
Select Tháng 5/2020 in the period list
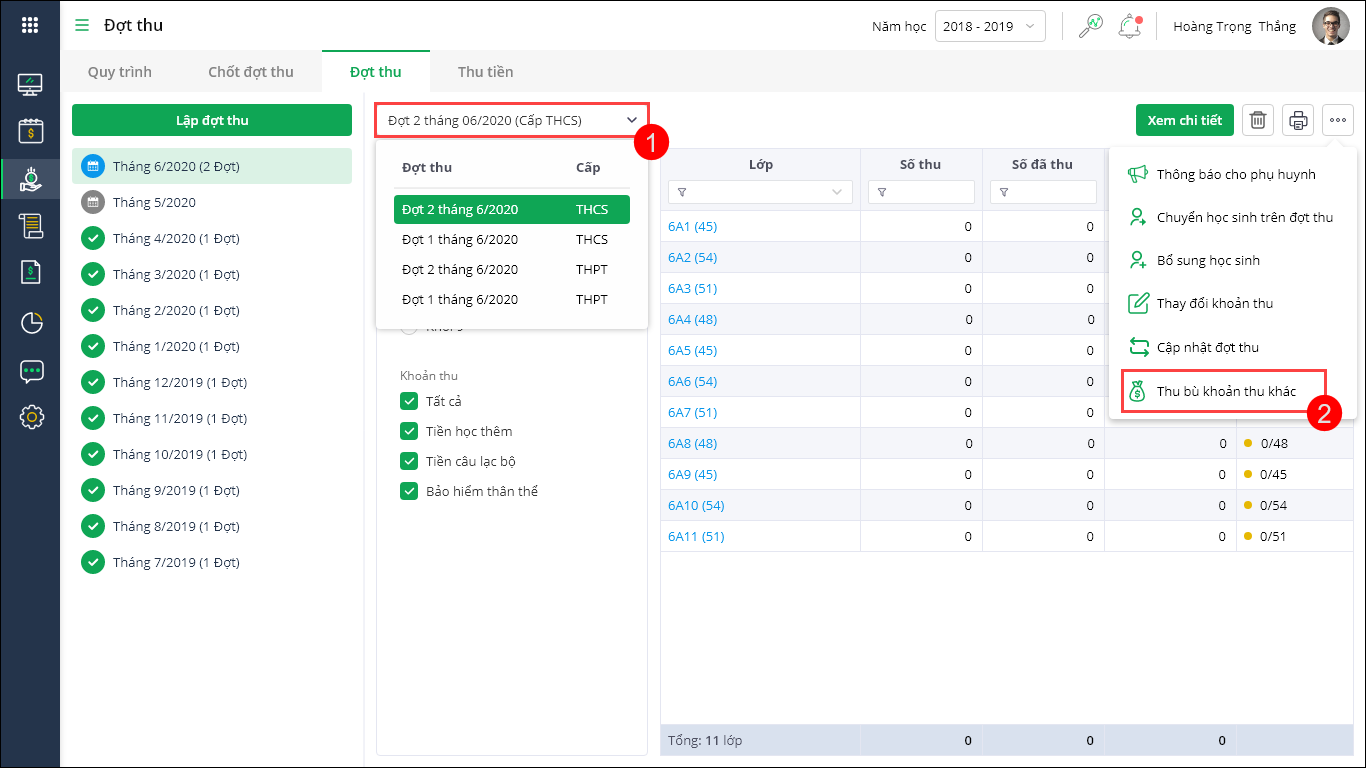[x=154, y=202]
